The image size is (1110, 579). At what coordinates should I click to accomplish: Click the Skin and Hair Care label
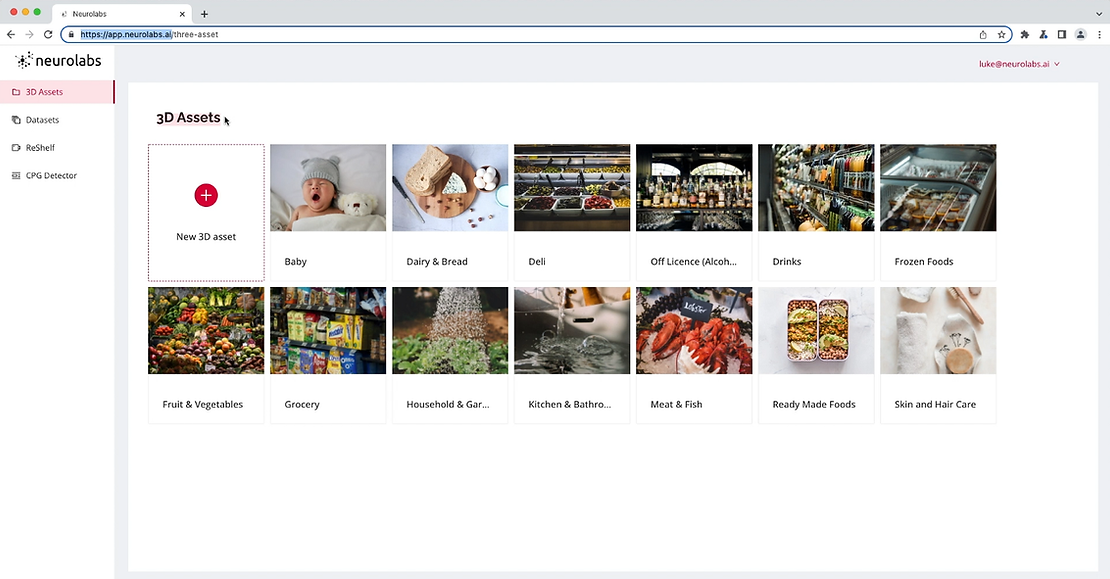(934, 404)
